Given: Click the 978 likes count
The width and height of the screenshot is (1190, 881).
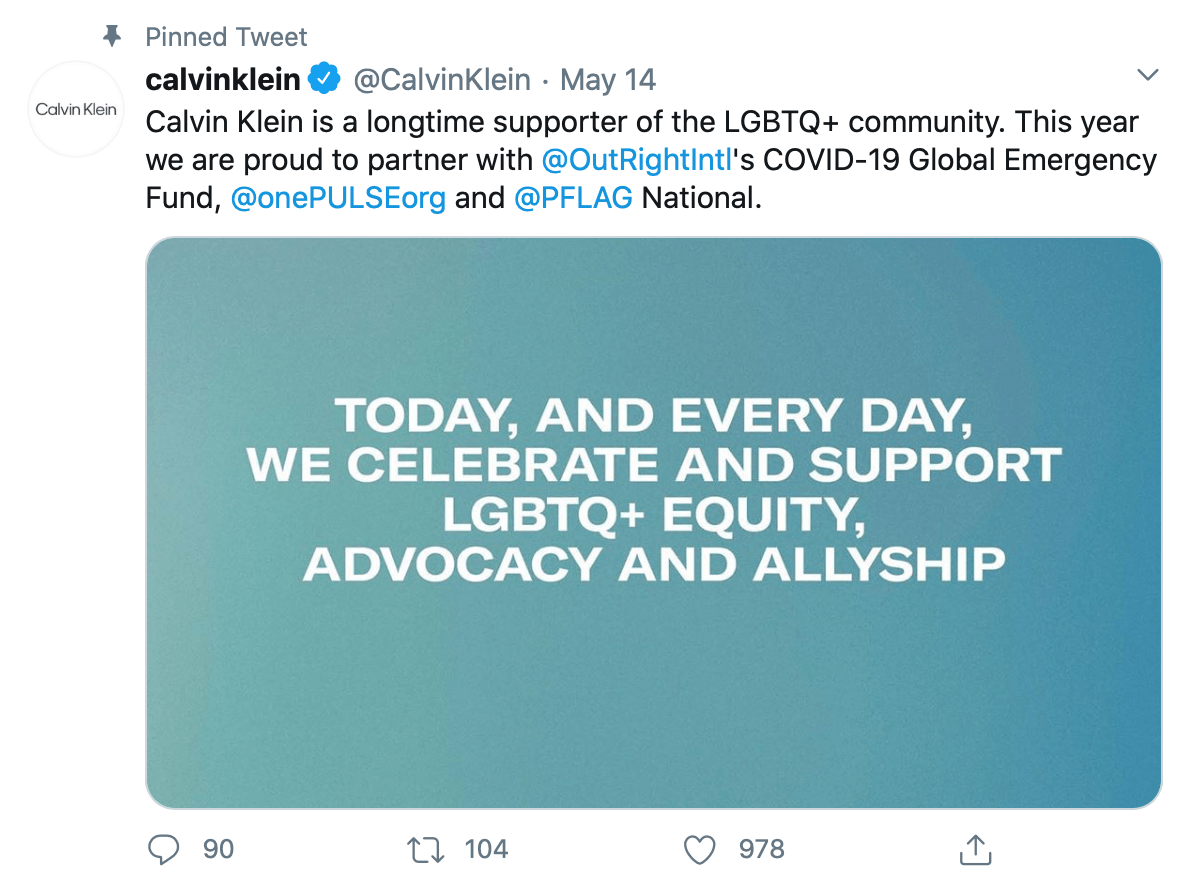Looking at the screenshot, I should pyautogui.click(x=762, y=849).
